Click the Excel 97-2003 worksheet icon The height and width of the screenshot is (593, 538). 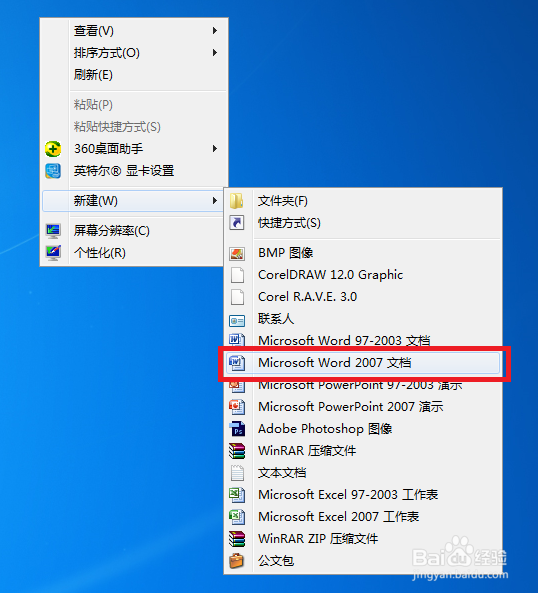coord(237,495)
